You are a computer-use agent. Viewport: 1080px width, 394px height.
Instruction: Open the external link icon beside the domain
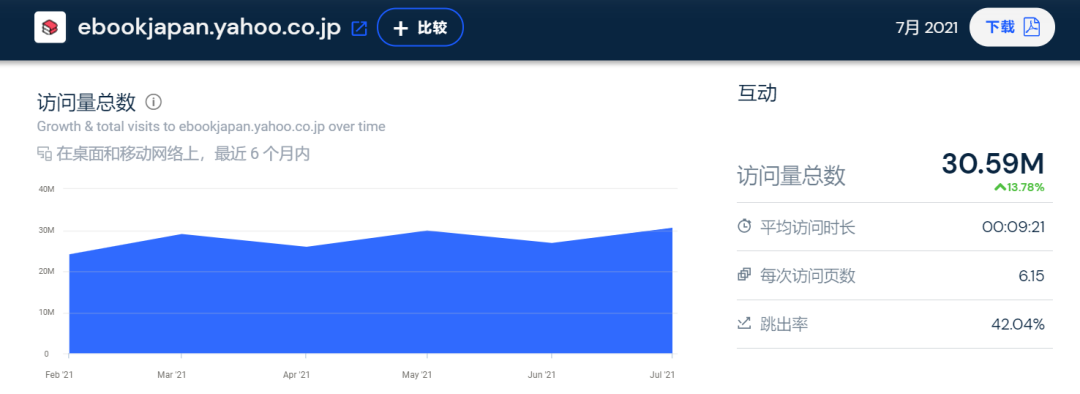click(x=360, y=28)
